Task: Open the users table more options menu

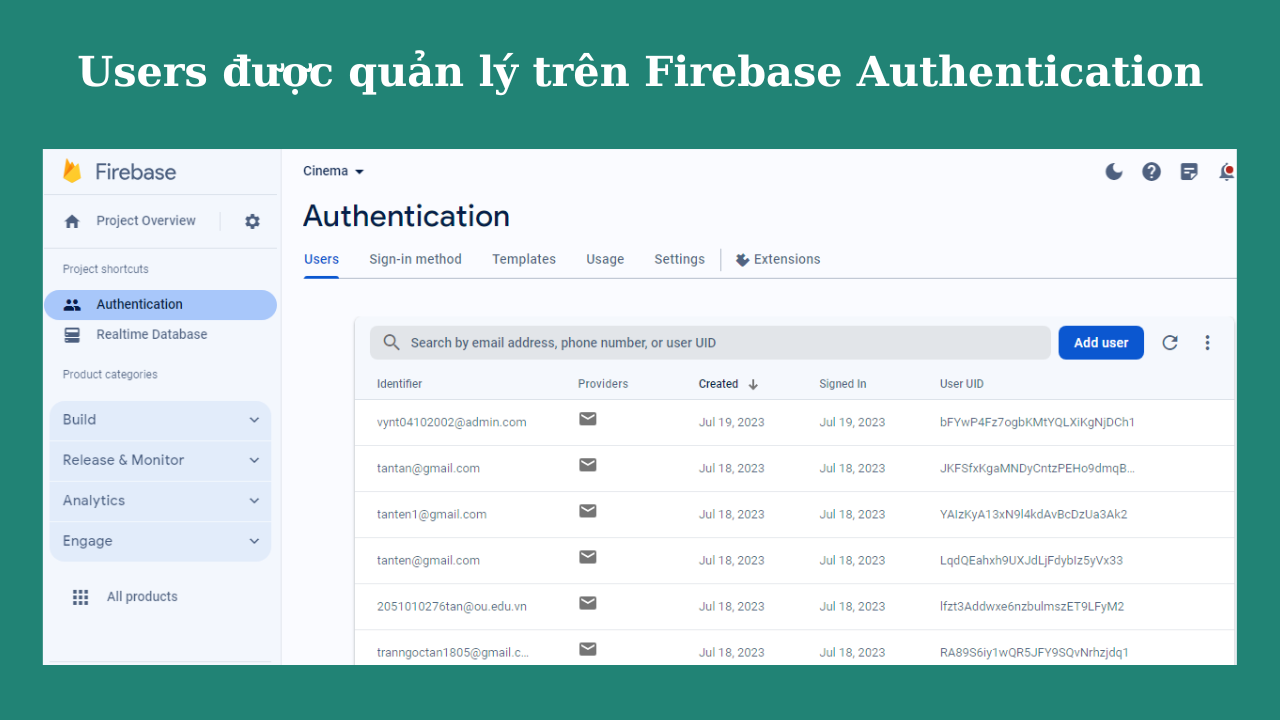Action: [1207, 343]
